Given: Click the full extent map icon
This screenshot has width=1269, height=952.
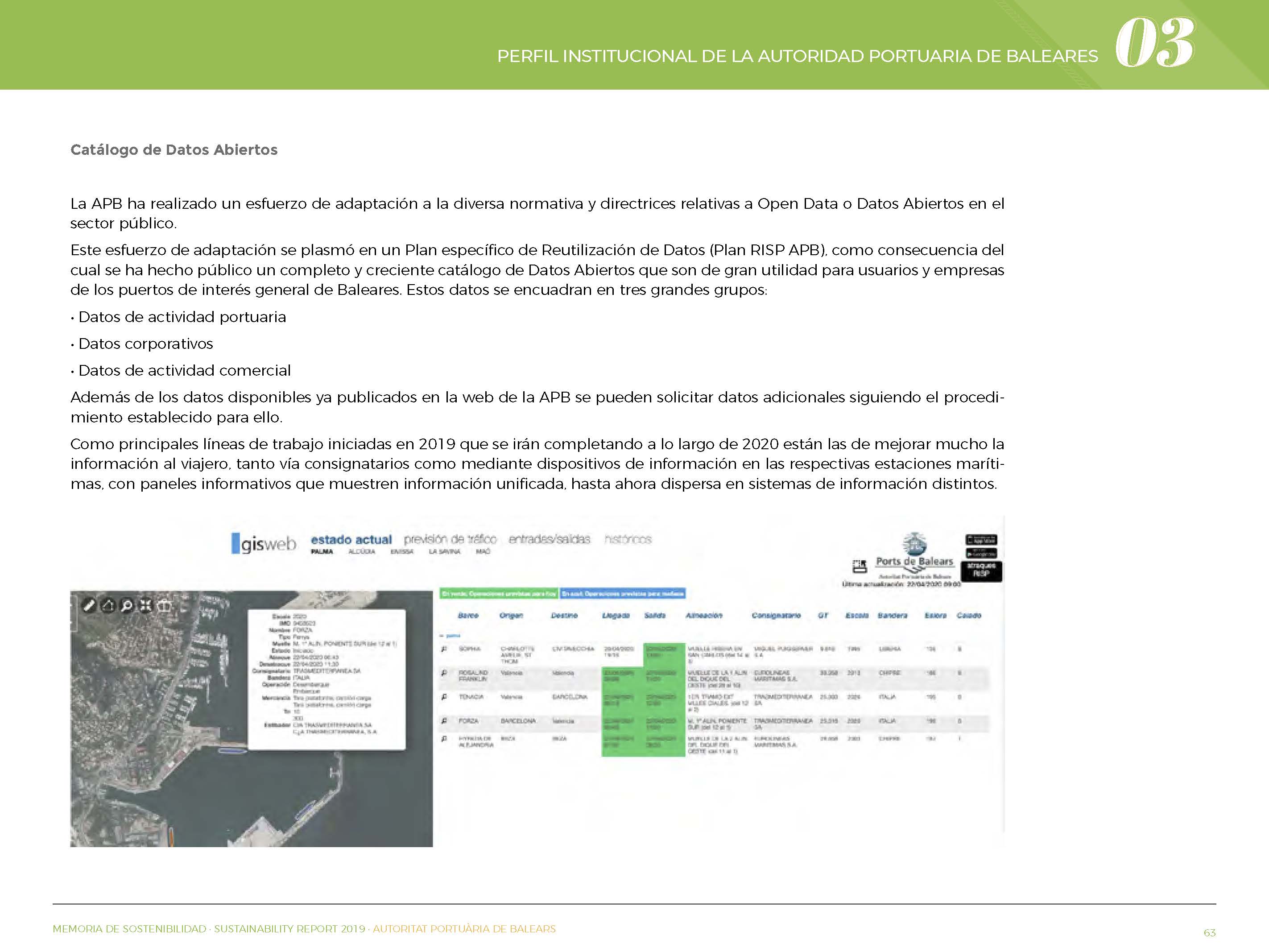Looking at the screenshot, I should pos(146,605).
